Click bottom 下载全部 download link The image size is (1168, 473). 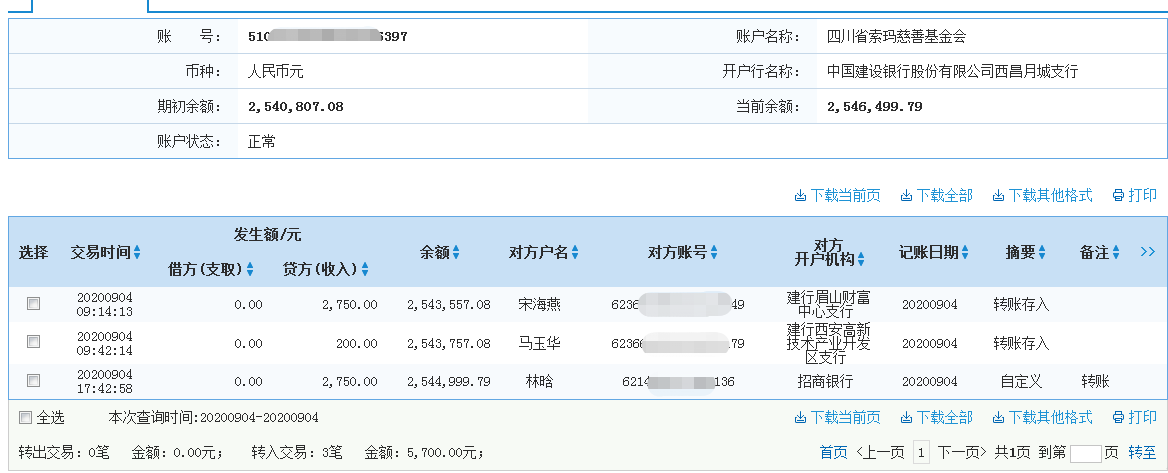pos(936,417)
